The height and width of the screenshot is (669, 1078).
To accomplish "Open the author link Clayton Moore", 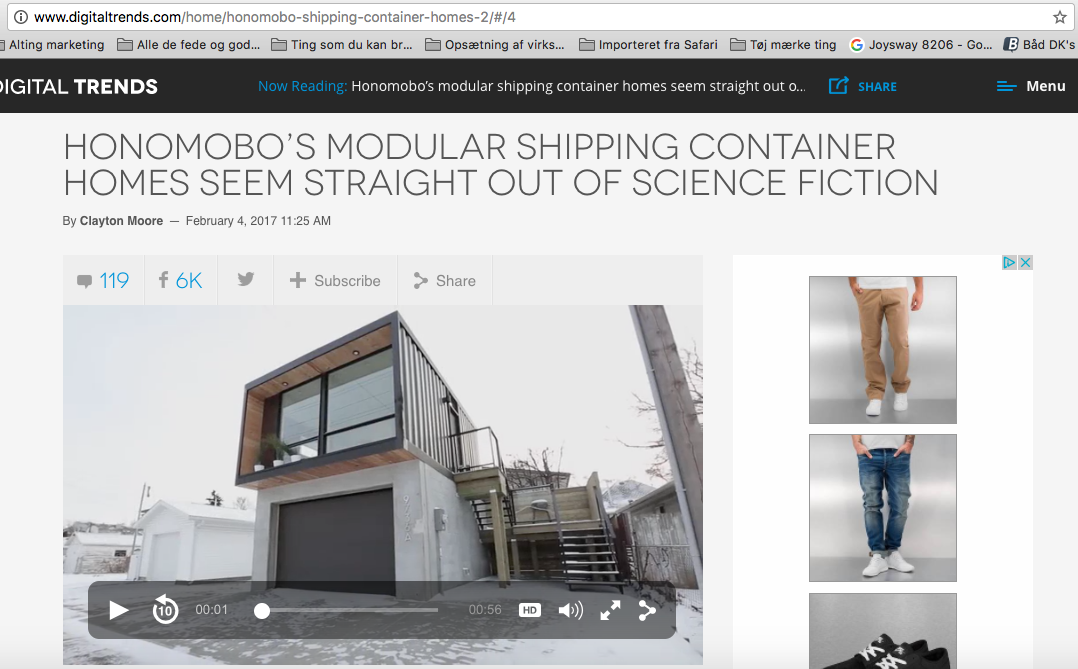I will click(121, 221).
